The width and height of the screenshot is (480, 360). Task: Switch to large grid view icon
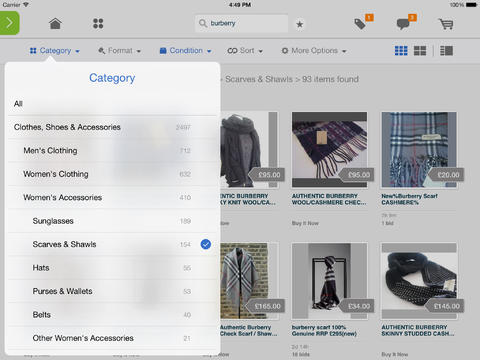click(420, 51)
